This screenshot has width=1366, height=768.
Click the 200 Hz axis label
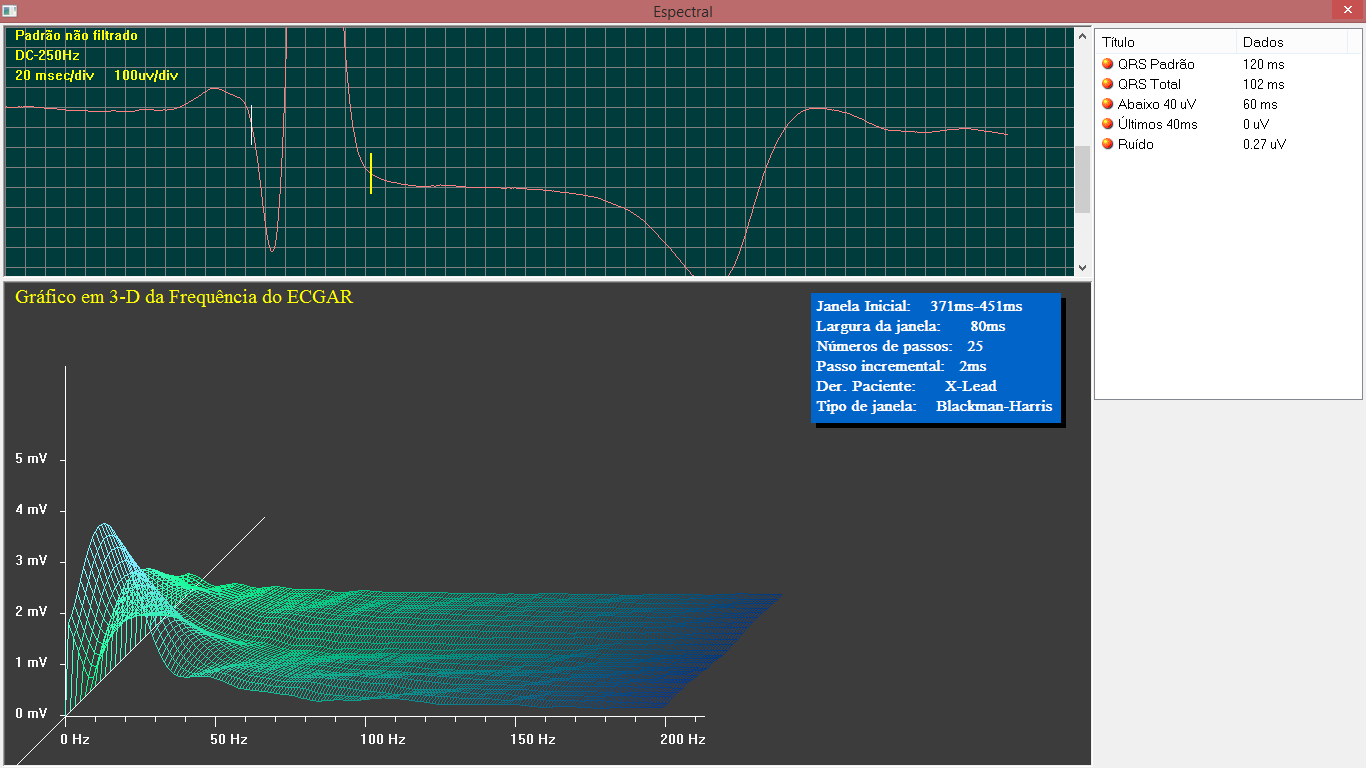(683, 740)
